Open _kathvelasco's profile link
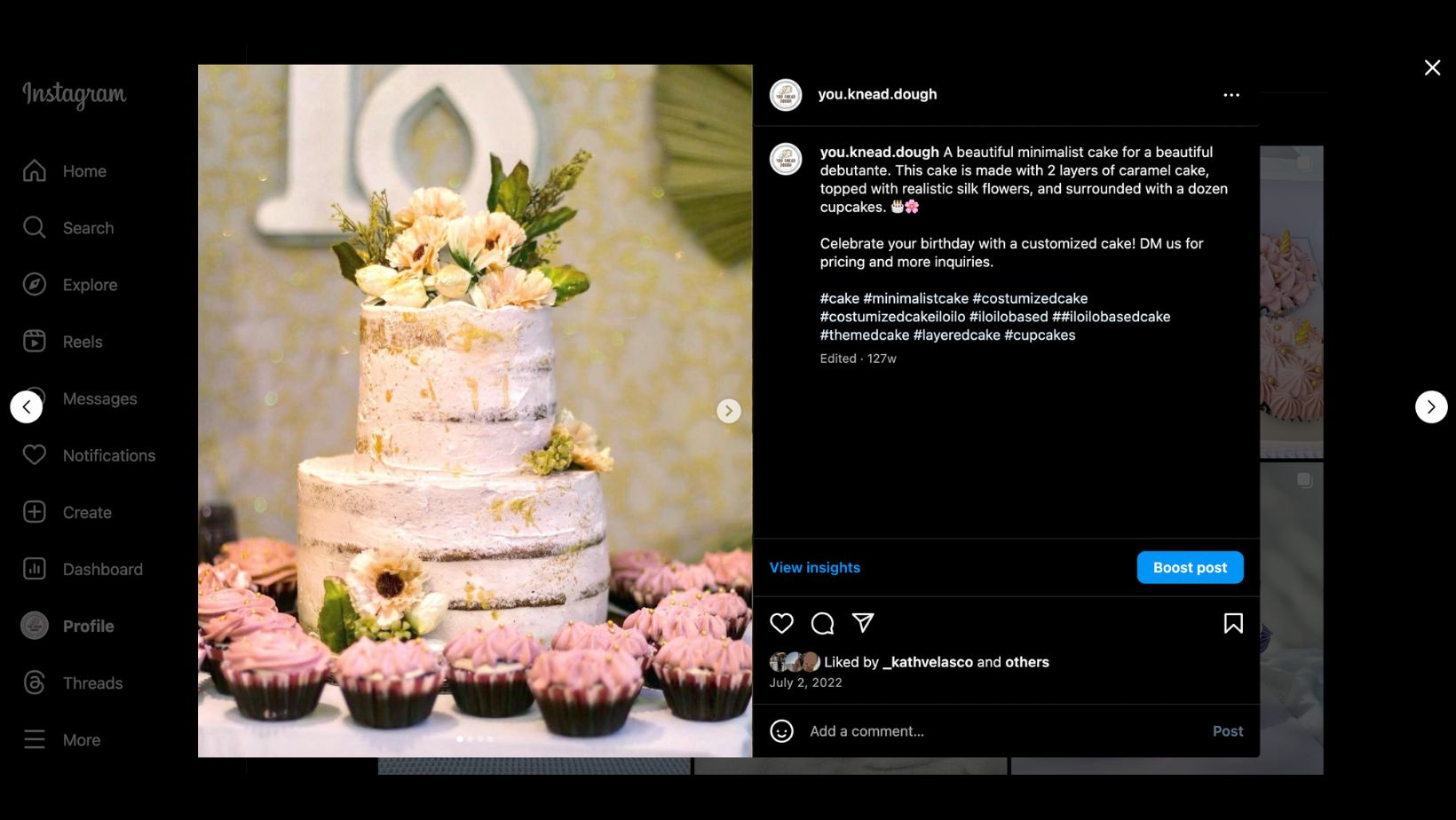This screenshot has width=1456, height=820. pyautogui.click(x=928, y=662)
